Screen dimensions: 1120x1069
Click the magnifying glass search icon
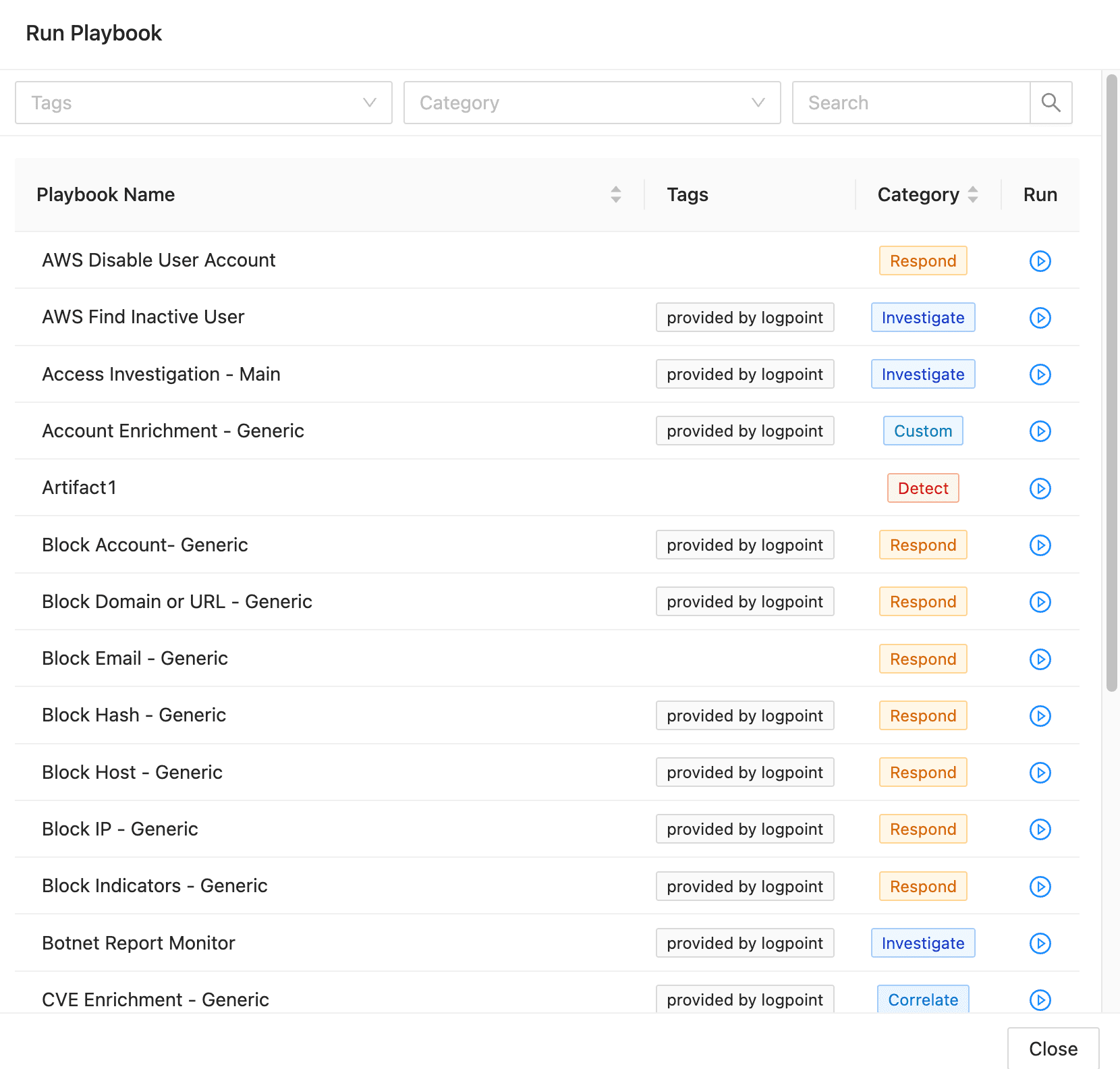pos(1051,103)
